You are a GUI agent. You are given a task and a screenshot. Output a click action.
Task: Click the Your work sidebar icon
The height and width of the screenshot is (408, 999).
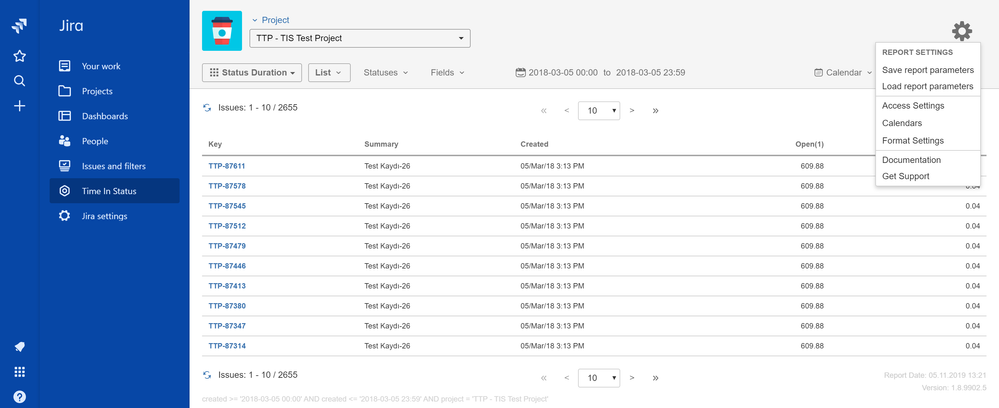tap(64, 66)
